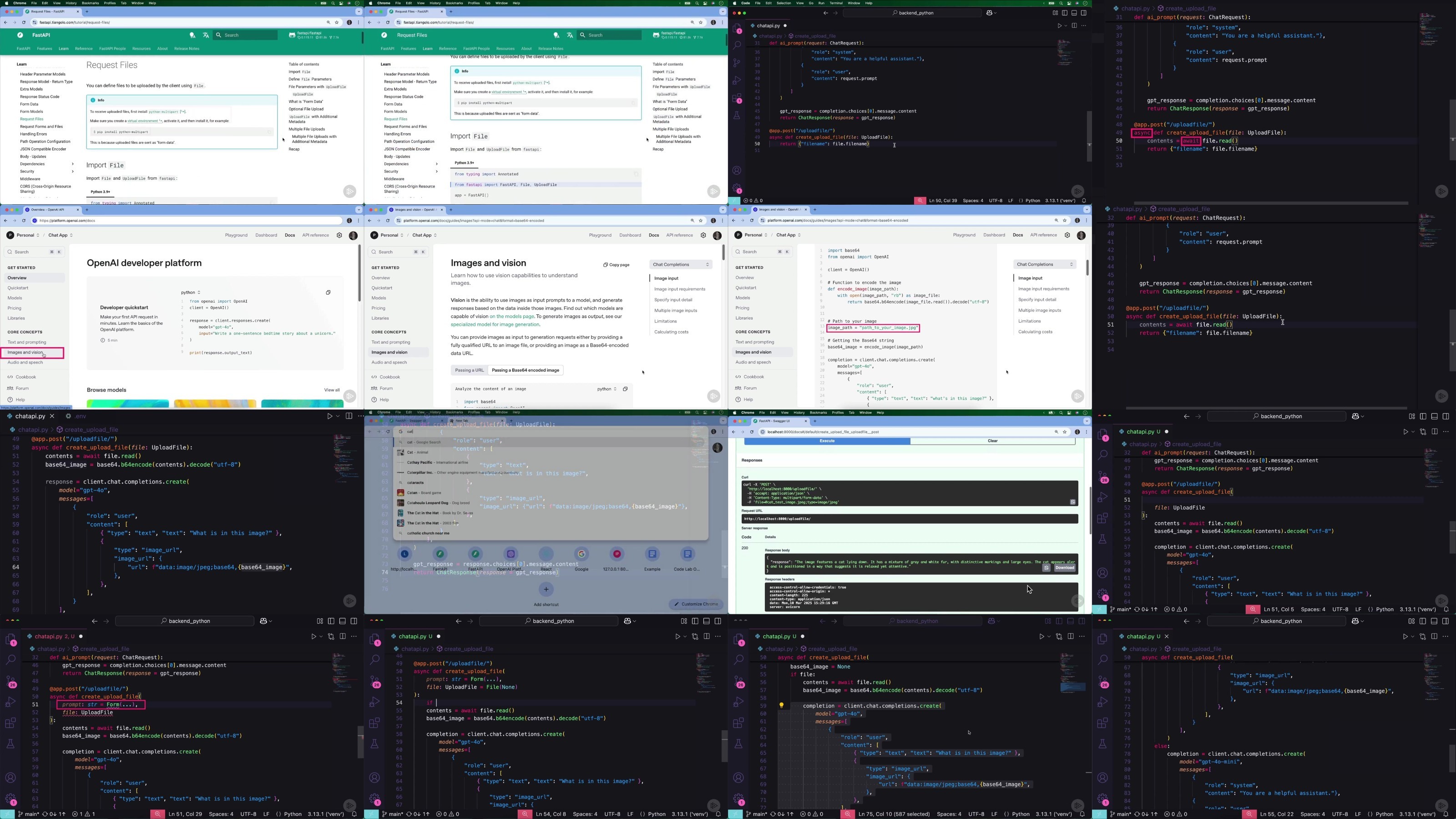The height and width of the screenshot is (819, 1456).
Task: Click the Swagger UI page vertical scrollbar
Action: point(1090,511)
